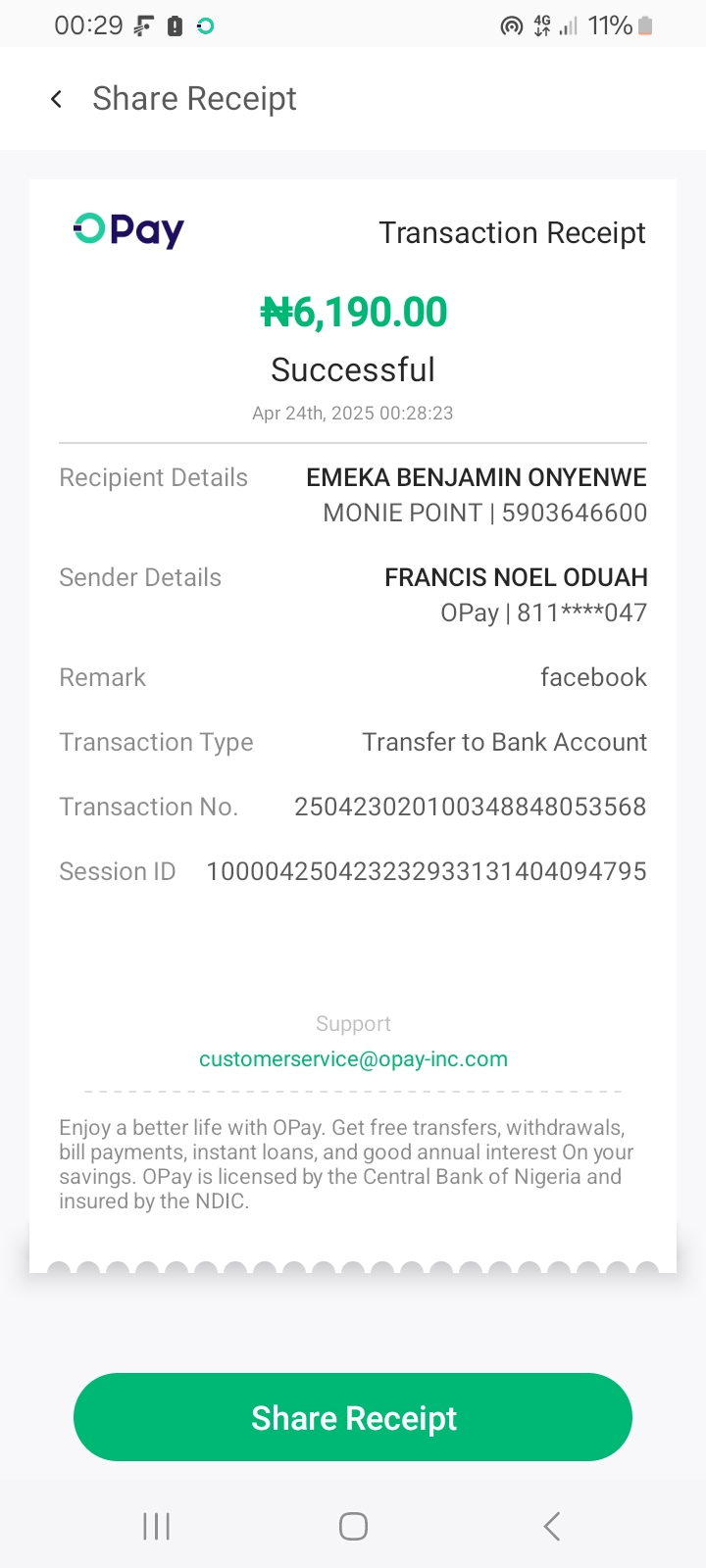This screenshot has width=706, height=1568.
Task: Tap the green circle notification icon
Action: pos(205,26)
